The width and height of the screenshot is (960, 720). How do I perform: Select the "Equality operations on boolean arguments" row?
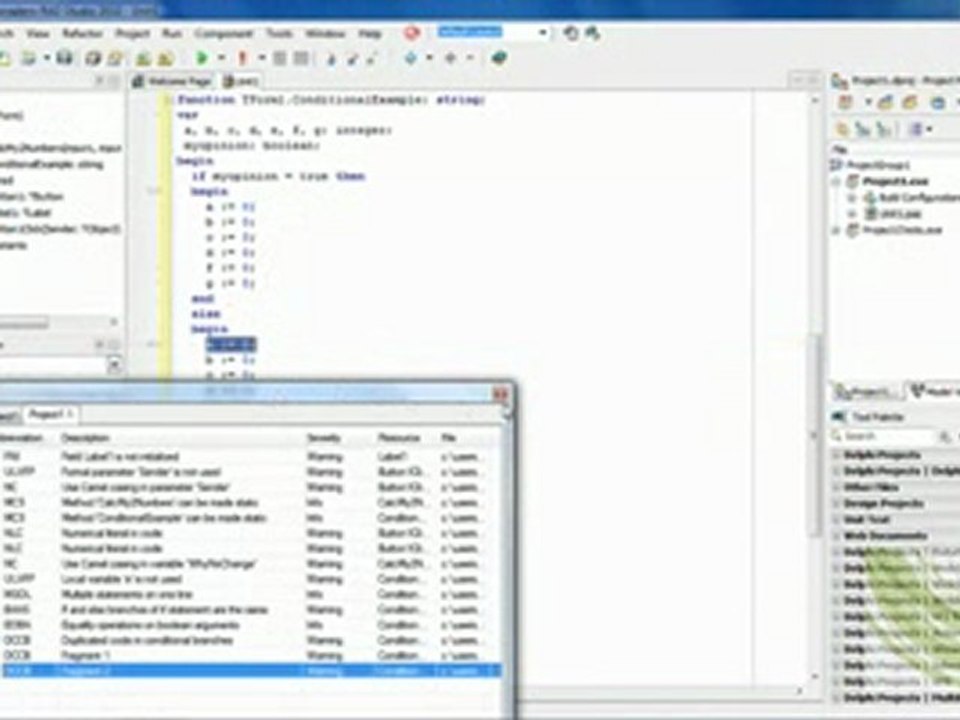pos(251,625)
